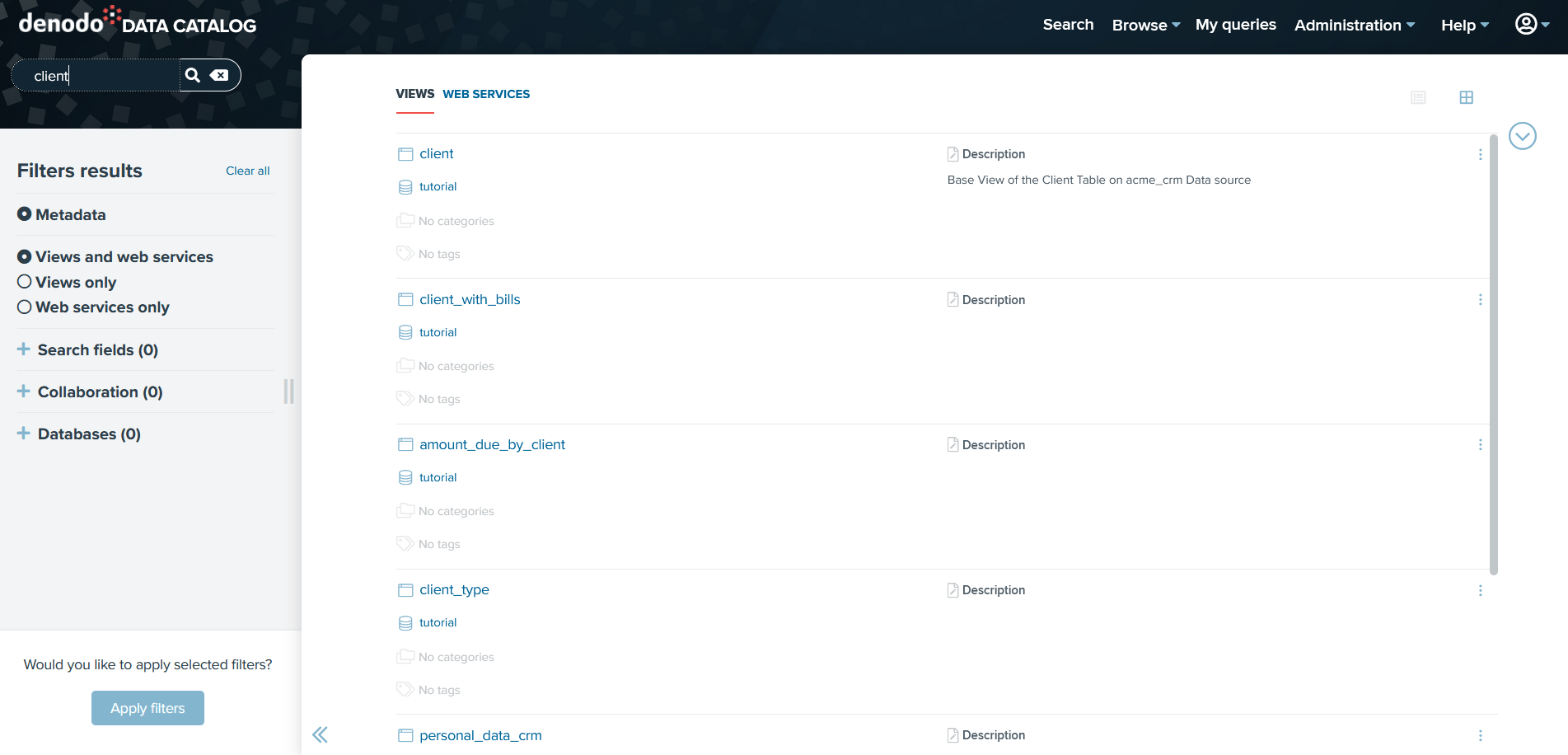Open the client_type view
This screenshot has width=1568, height=755.
(454, 589)
